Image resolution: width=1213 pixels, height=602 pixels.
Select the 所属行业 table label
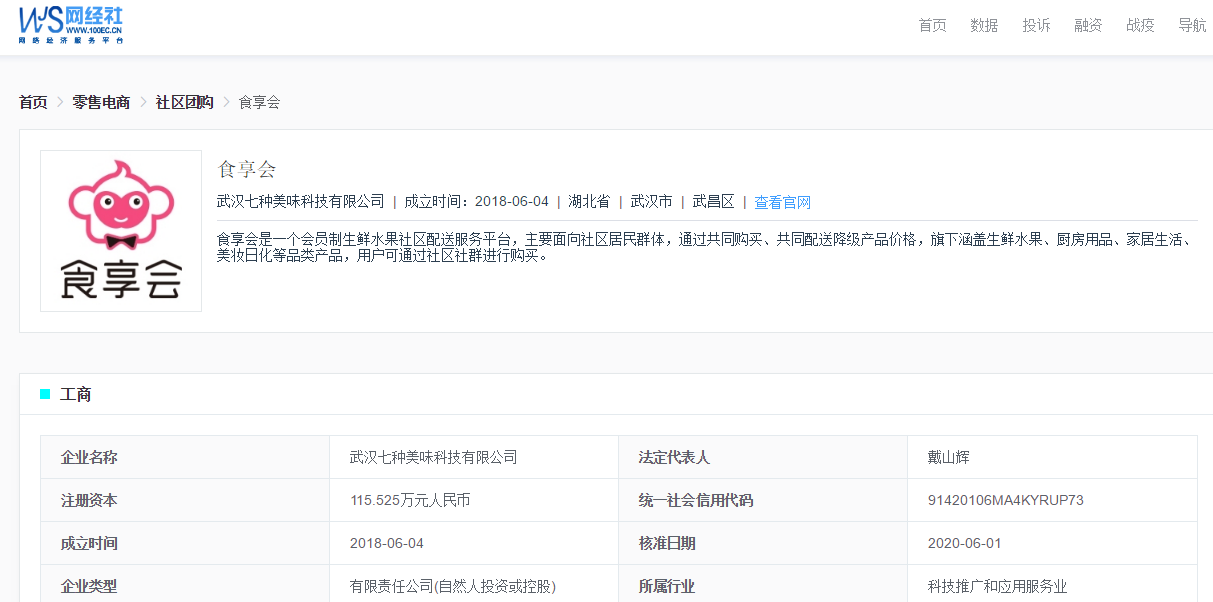(x=667, y=586)
